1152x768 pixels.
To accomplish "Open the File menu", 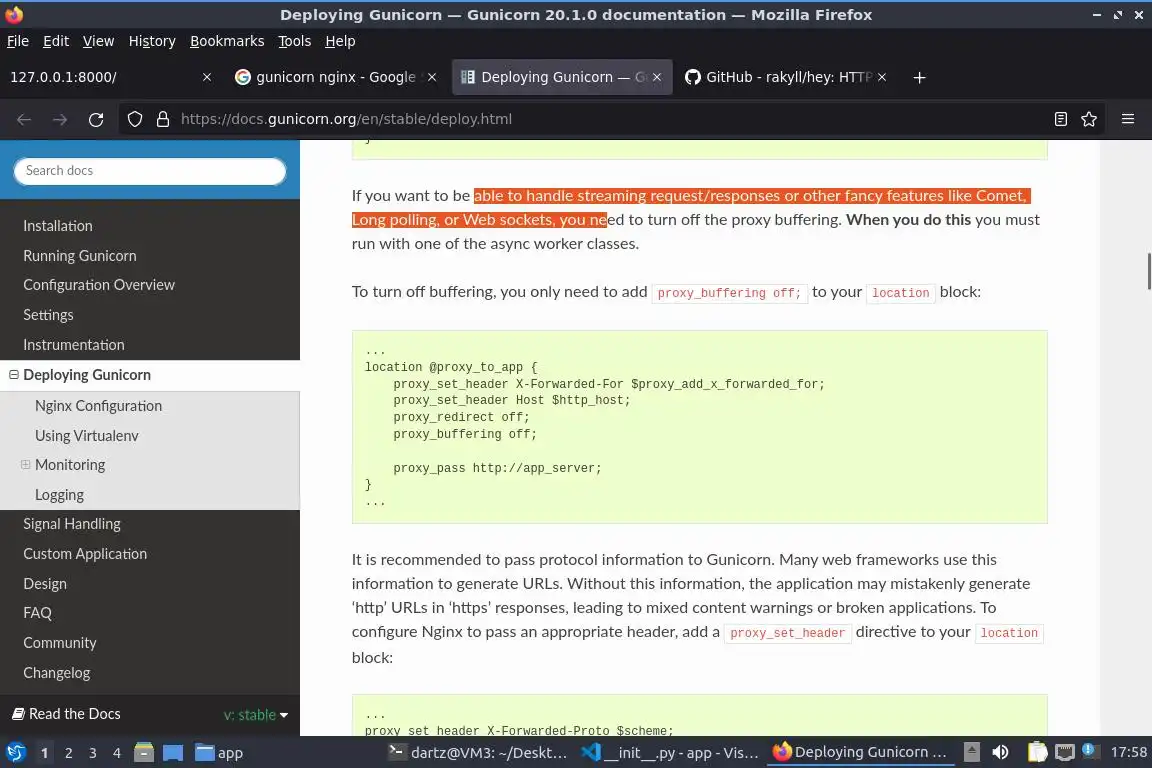I will 18,41.
